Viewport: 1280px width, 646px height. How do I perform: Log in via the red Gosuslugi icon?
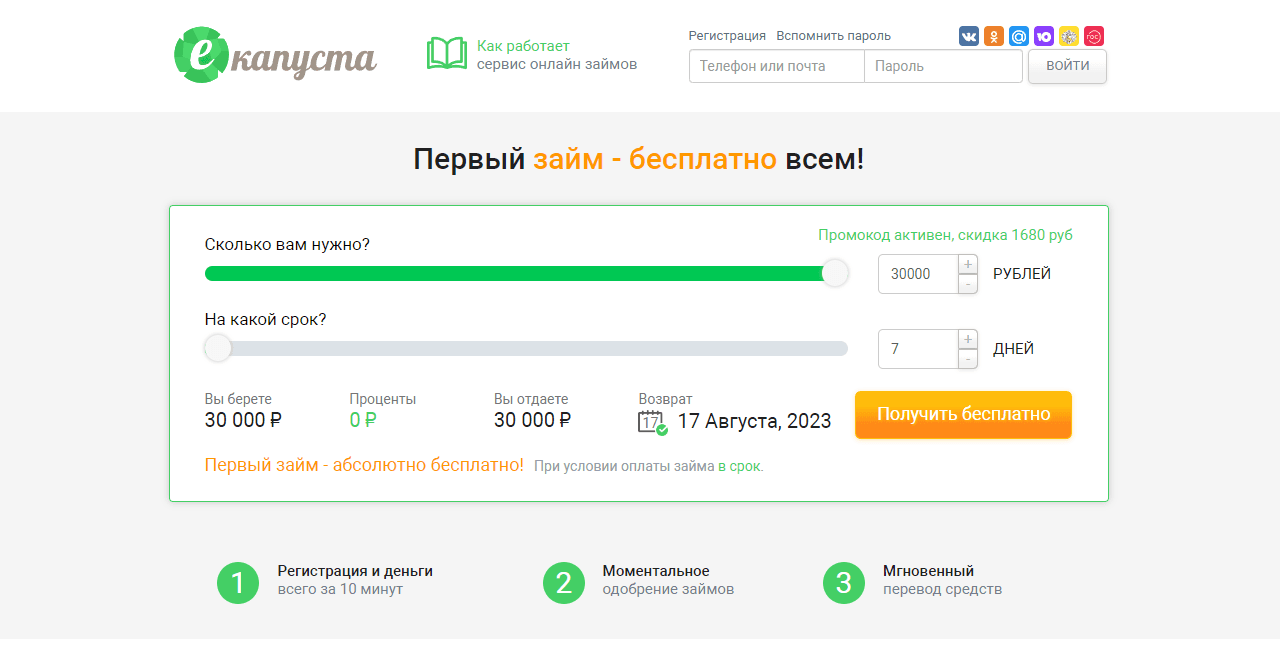point(1093,35)
